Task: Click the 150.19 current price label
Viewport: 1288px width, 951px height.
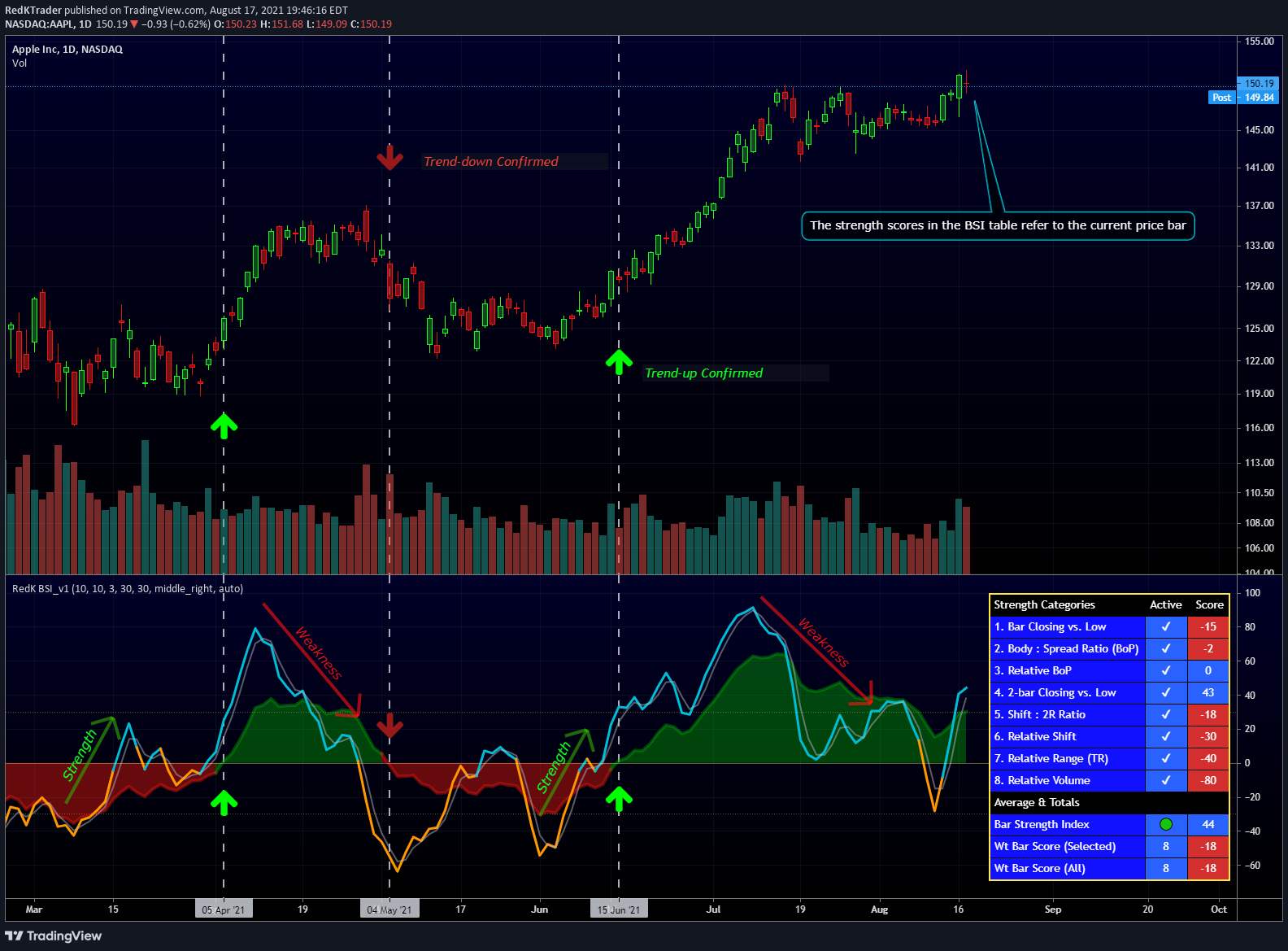Action: coord(1259,83)
